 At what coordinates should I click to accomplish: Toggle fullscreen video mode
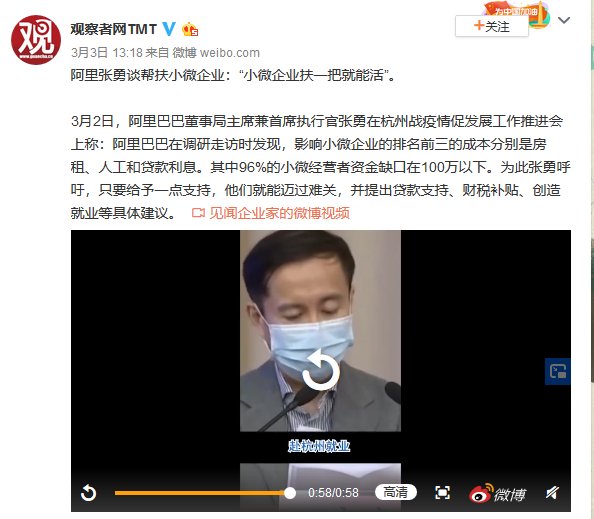tap(442, 492)
